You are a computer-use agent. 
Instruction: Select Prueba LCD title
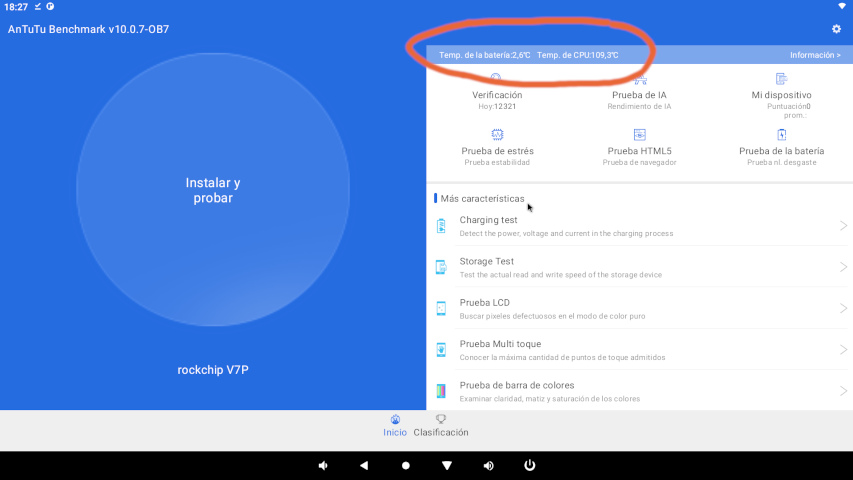click(x=484, y=303)
